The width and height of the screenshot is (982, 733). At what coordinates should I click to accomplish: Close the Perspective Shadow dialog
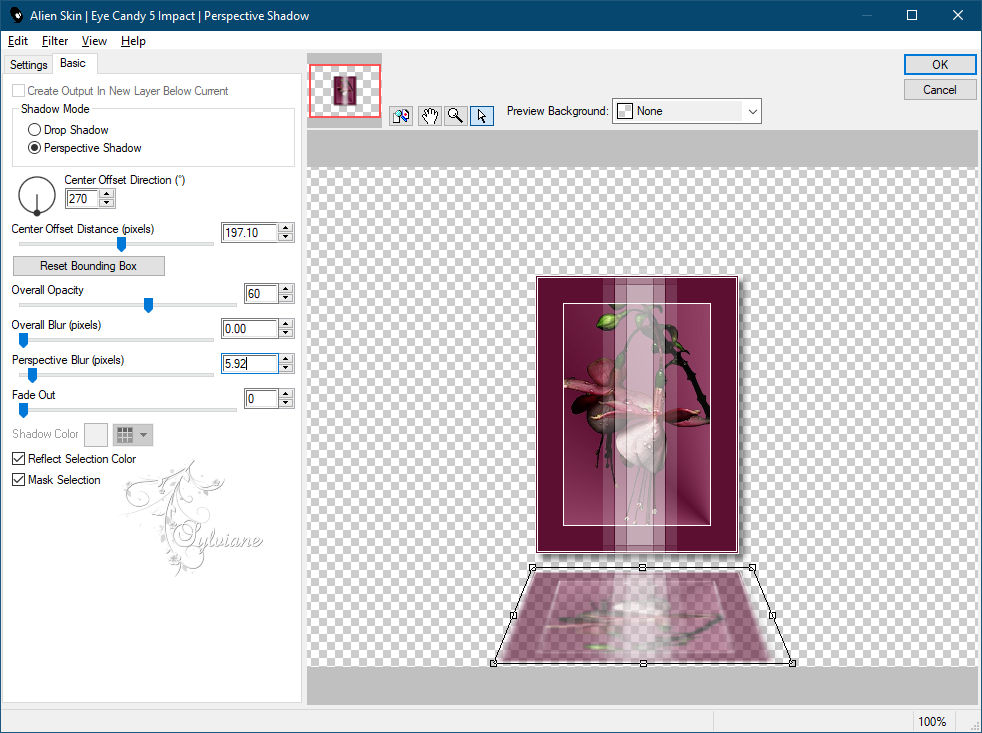point(958,15)
